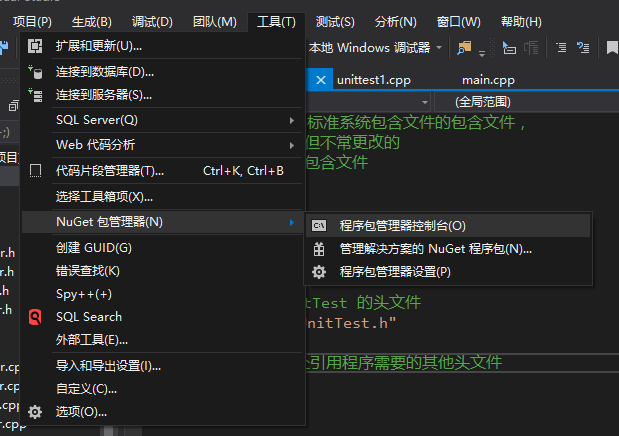
Task: Click the save all toolbar icon
Action: (x=4, y=48)
